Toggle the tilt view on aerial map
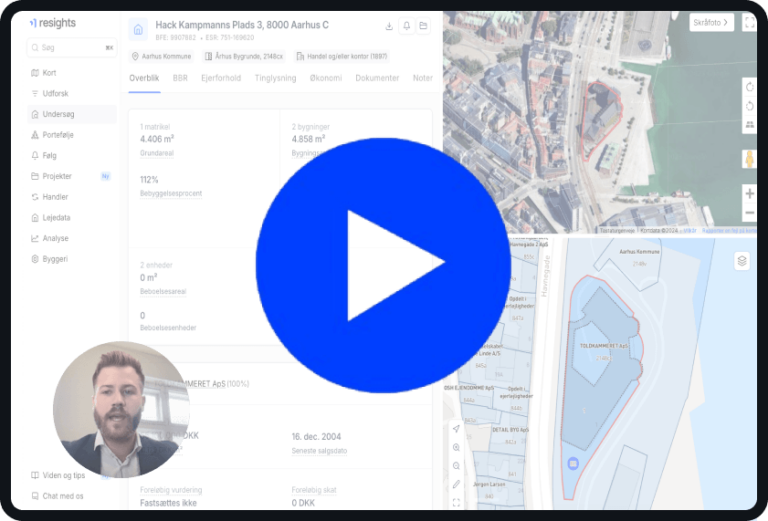 tap(749, 124)
